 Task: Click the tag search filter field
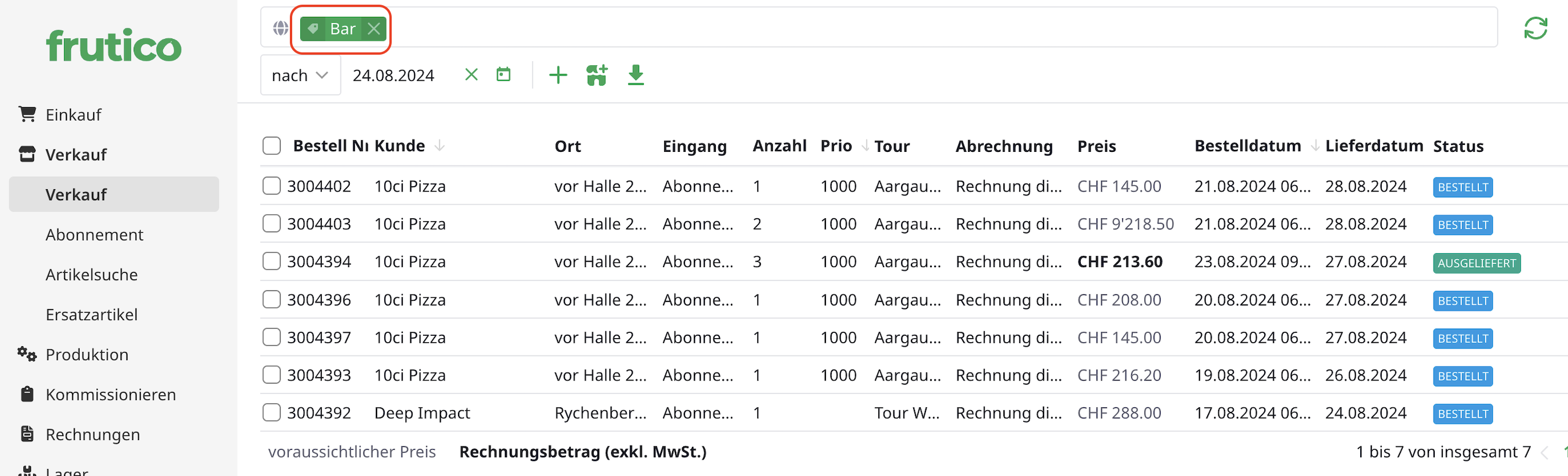(913, 28)
